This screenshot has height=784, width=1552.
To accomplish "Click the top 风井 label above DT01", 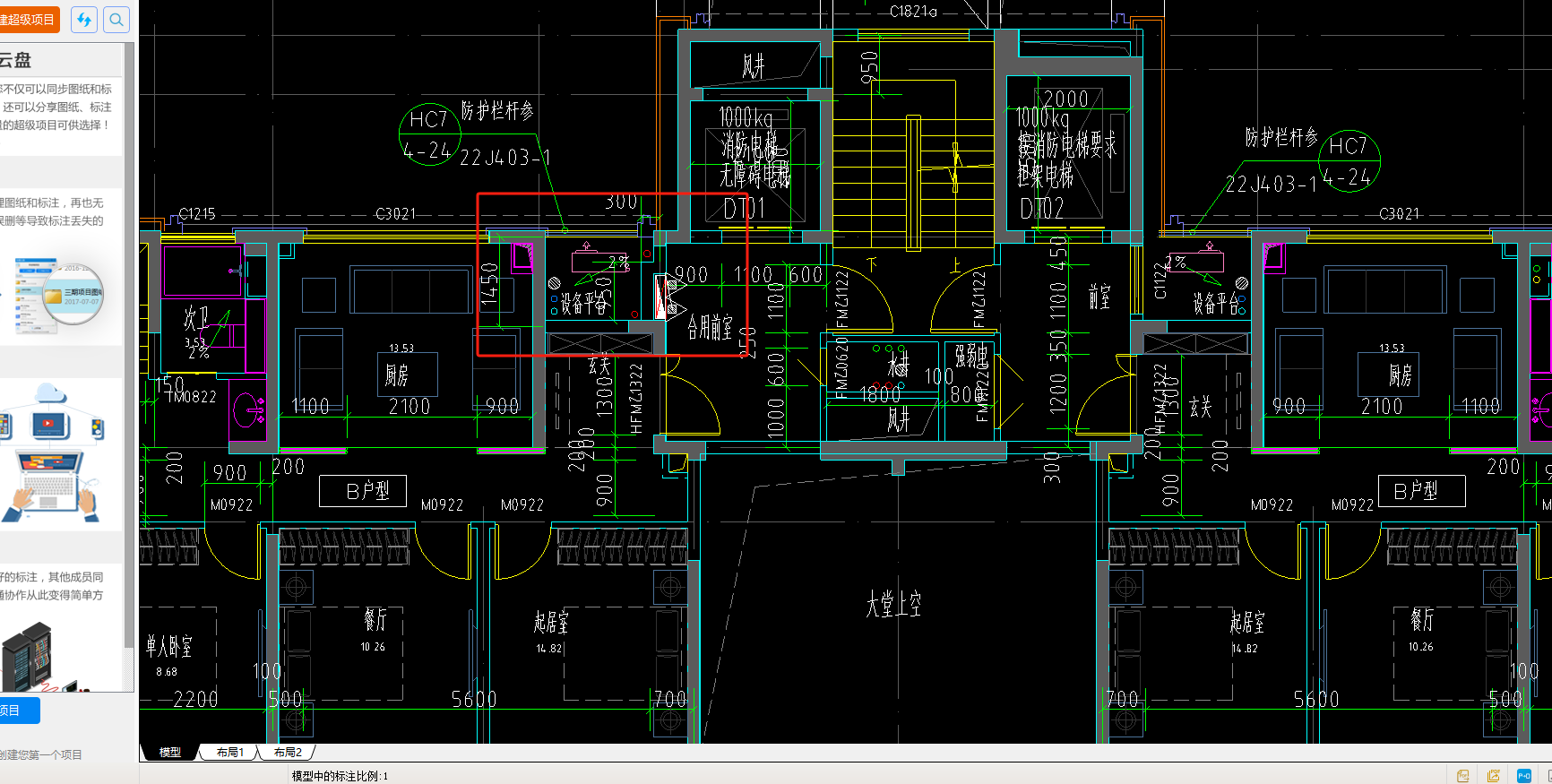I will 754,65.
